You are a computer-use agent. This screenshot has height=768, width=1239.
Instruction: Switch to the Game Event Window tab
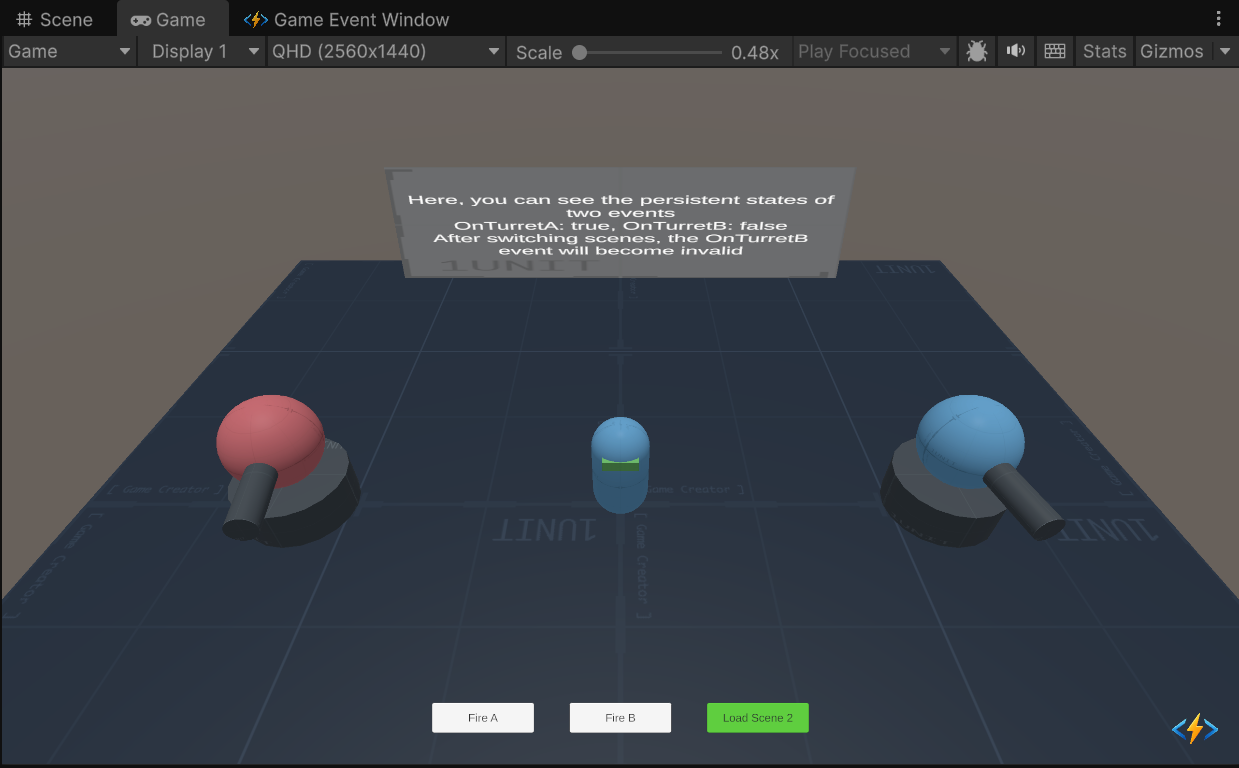point(348,20)
